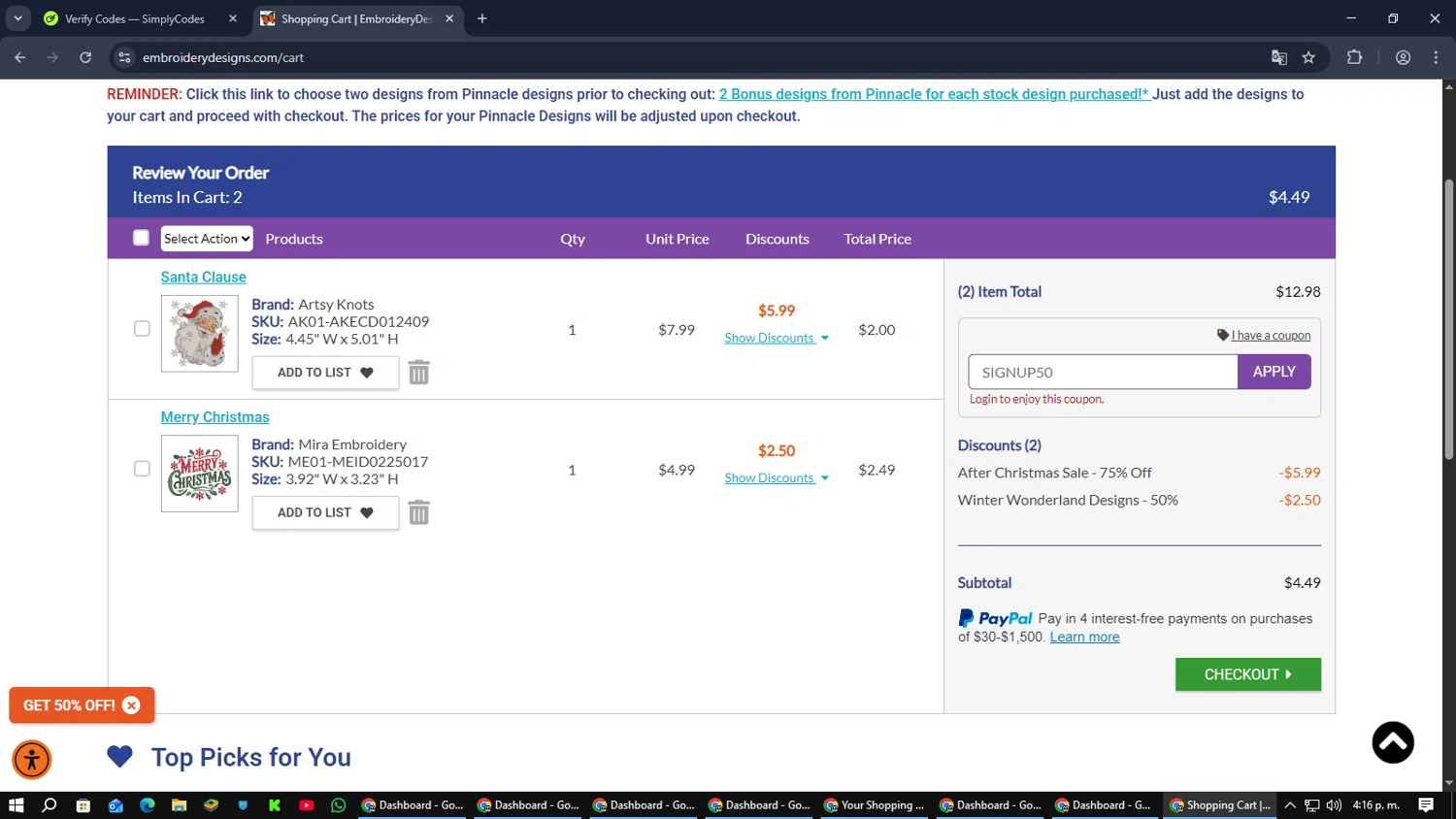
Task: Open the Santa Clause product thumbnail
Action: (199, 334)
